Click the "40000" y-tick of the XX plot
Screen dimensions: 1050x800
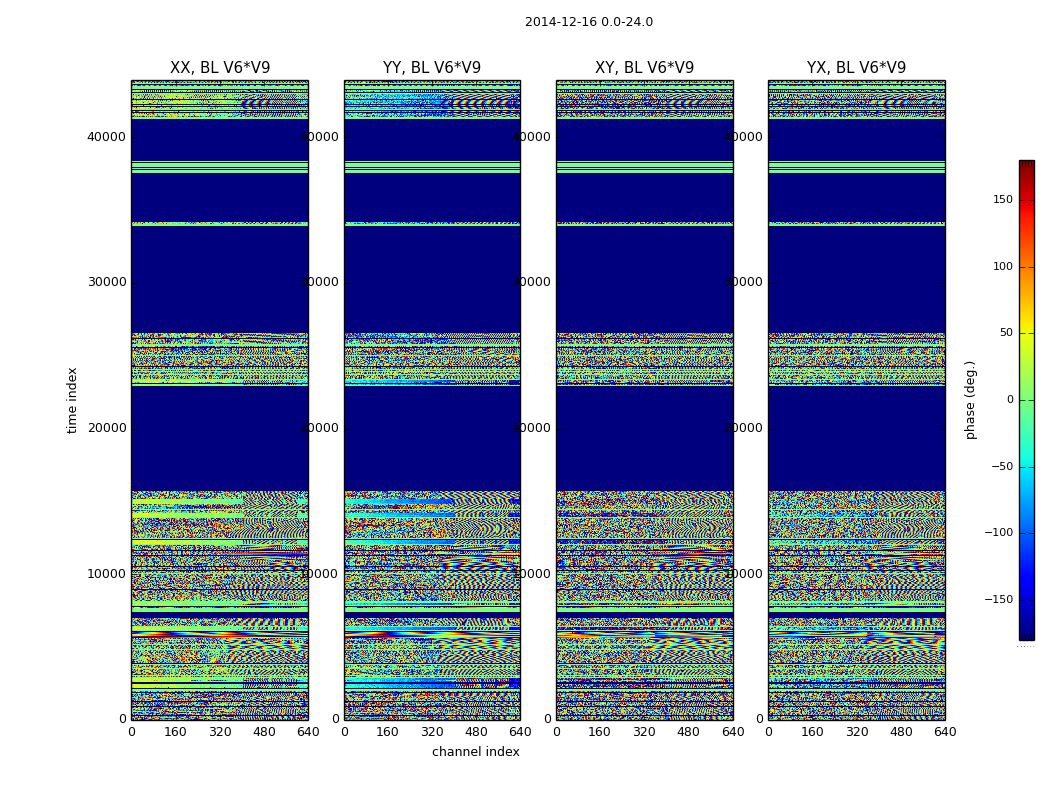click(x=107, y=137)
